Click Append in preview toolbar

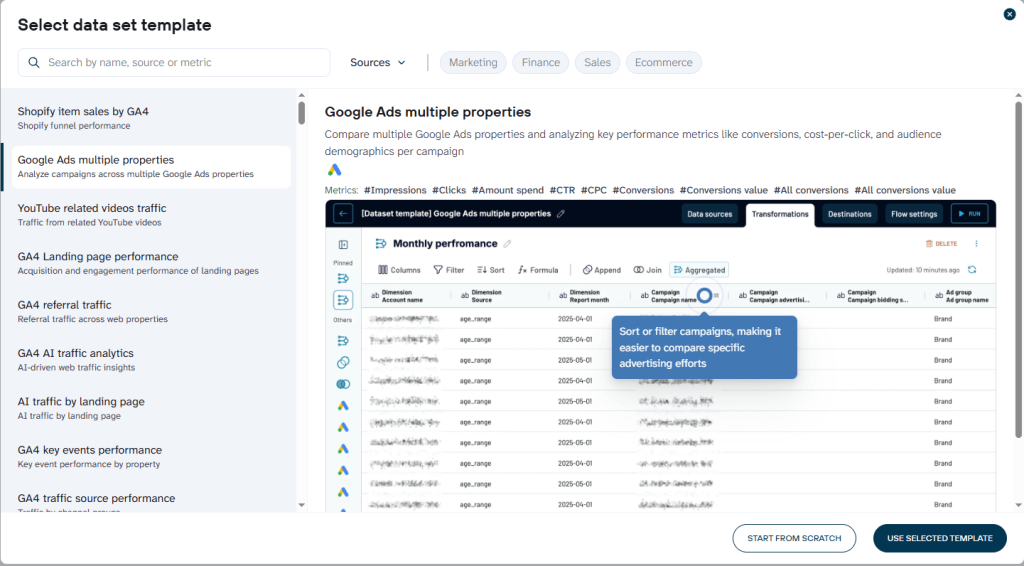[x=601, y=270]
